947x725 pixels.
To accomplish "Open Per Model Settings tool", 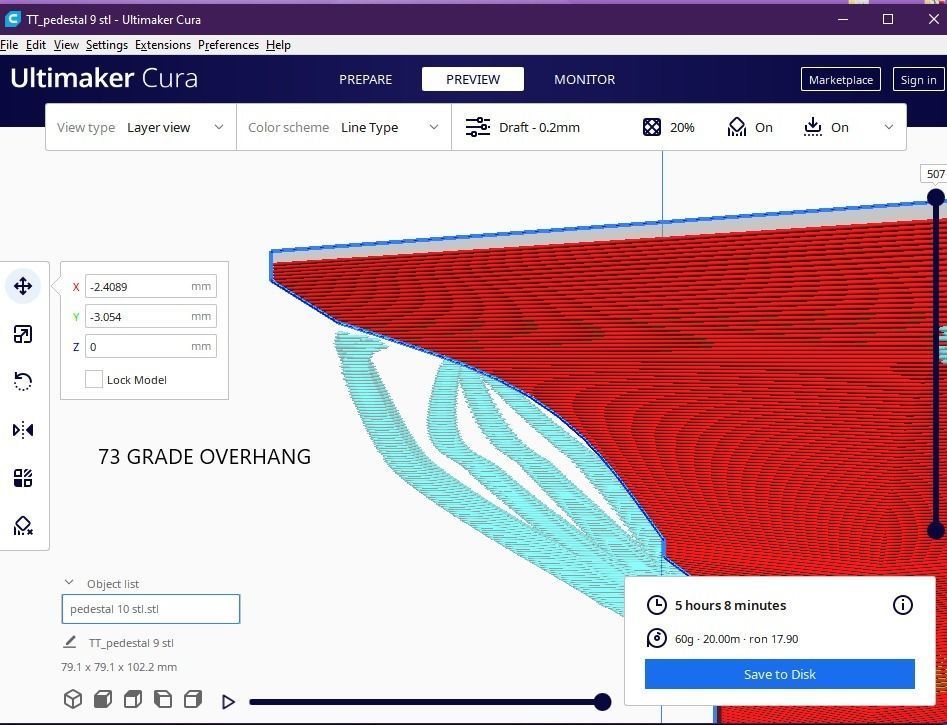I will click(x=23, y=478).
